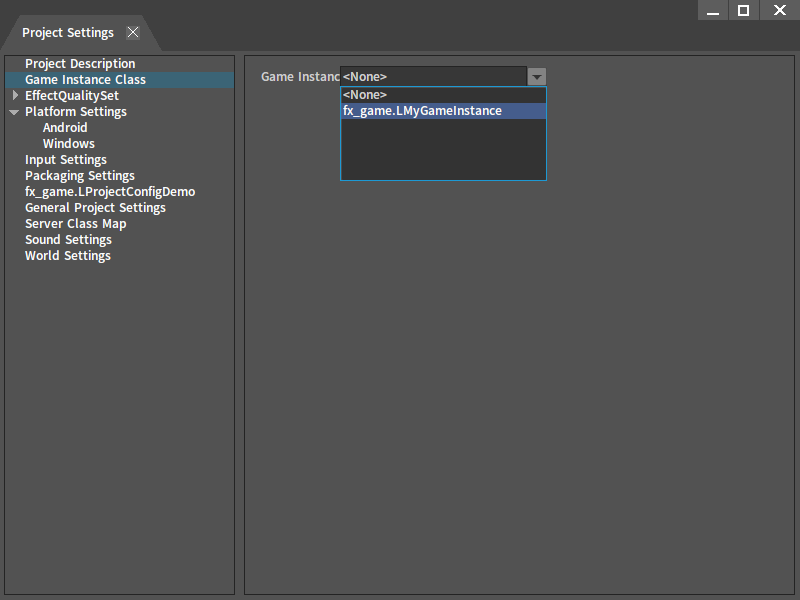Collapse the Platform Settings tree node
Screen dimensions: 800x600
pyautogui.click(x=14, y=112)
